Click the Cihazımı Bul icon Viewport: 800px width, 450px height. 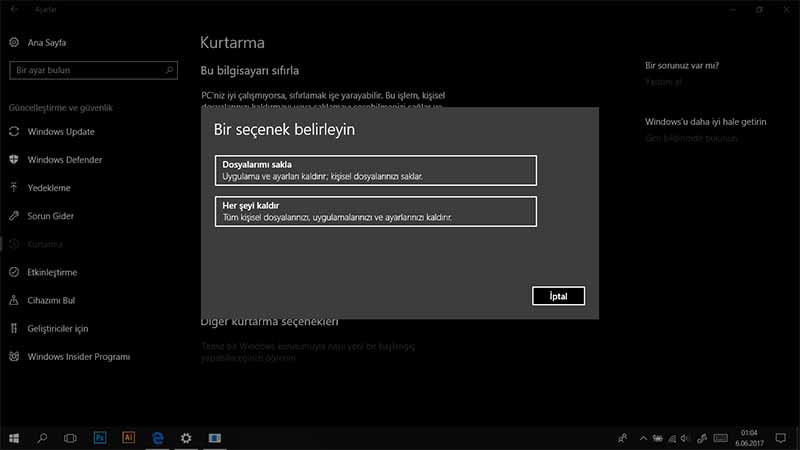click(x=14, y=300)
